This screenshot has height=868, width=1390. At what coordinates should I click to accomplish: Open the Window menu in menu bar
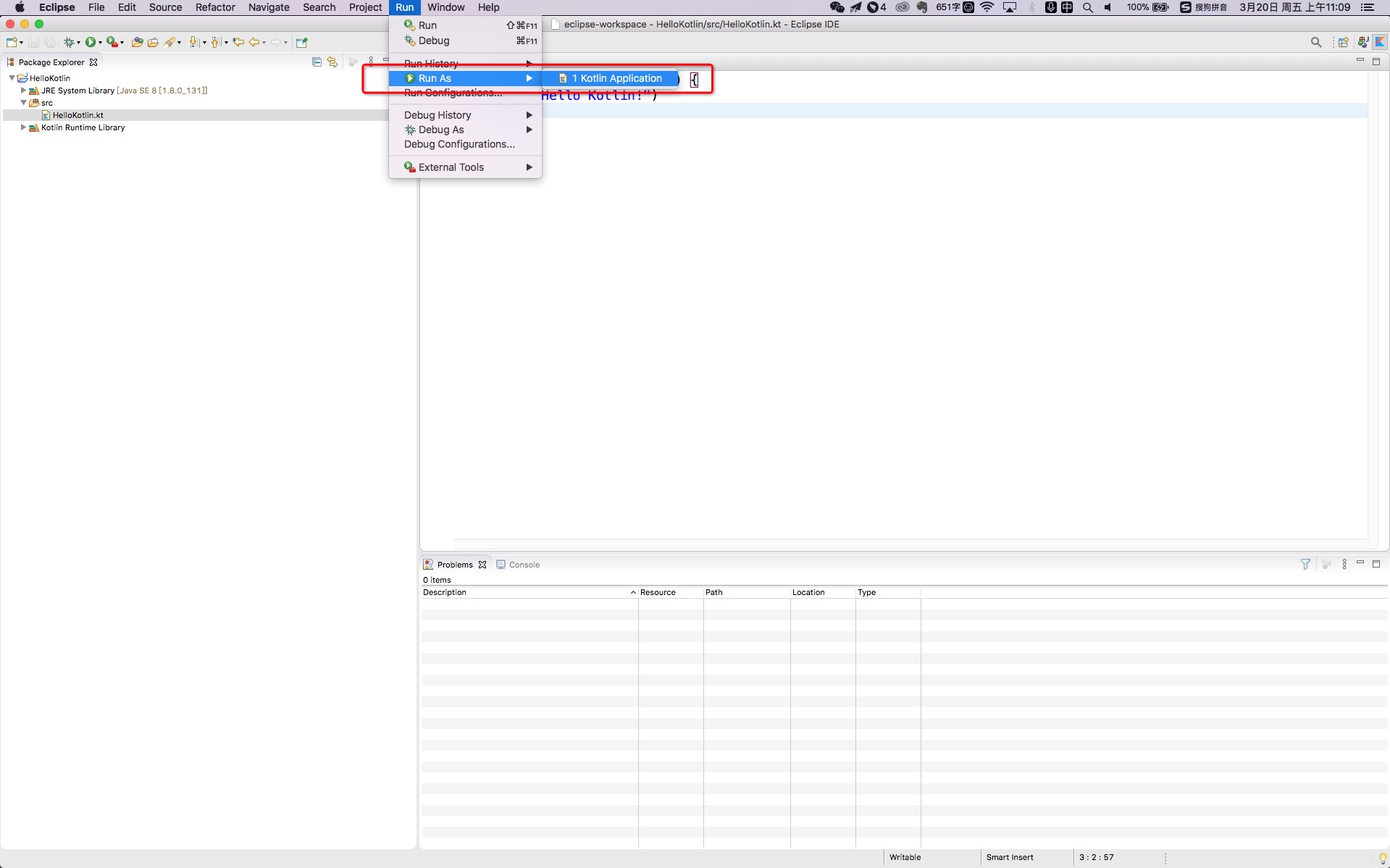pyautogui.click(x=445, y=7)
